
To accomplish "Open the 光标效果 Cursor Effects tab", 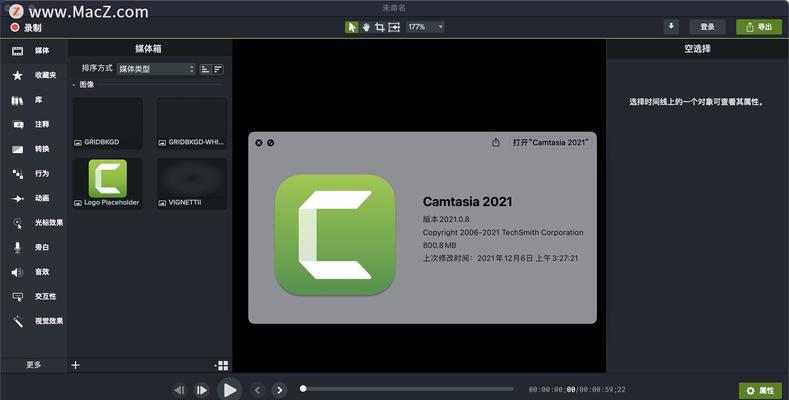I will pos(33,222).
